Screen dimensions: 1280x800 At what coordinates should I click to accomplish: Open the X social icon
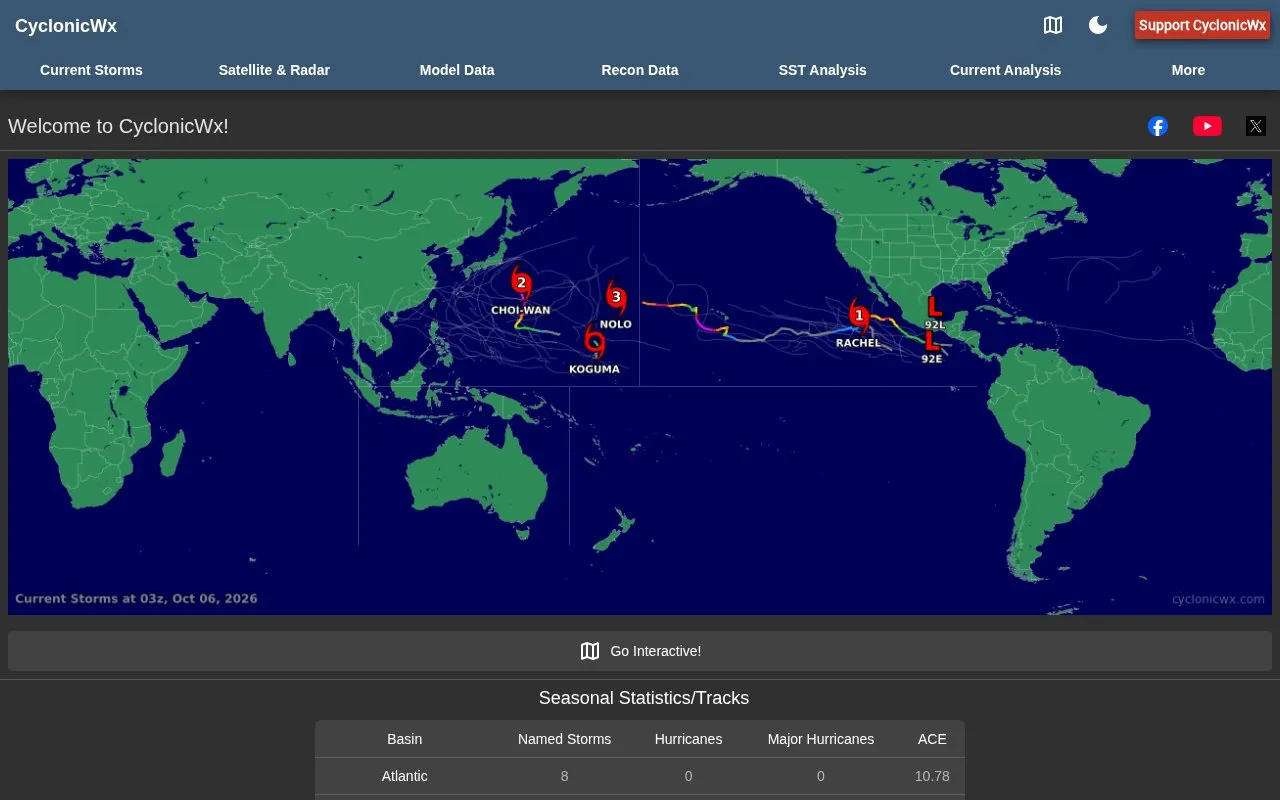(1256, 126)
